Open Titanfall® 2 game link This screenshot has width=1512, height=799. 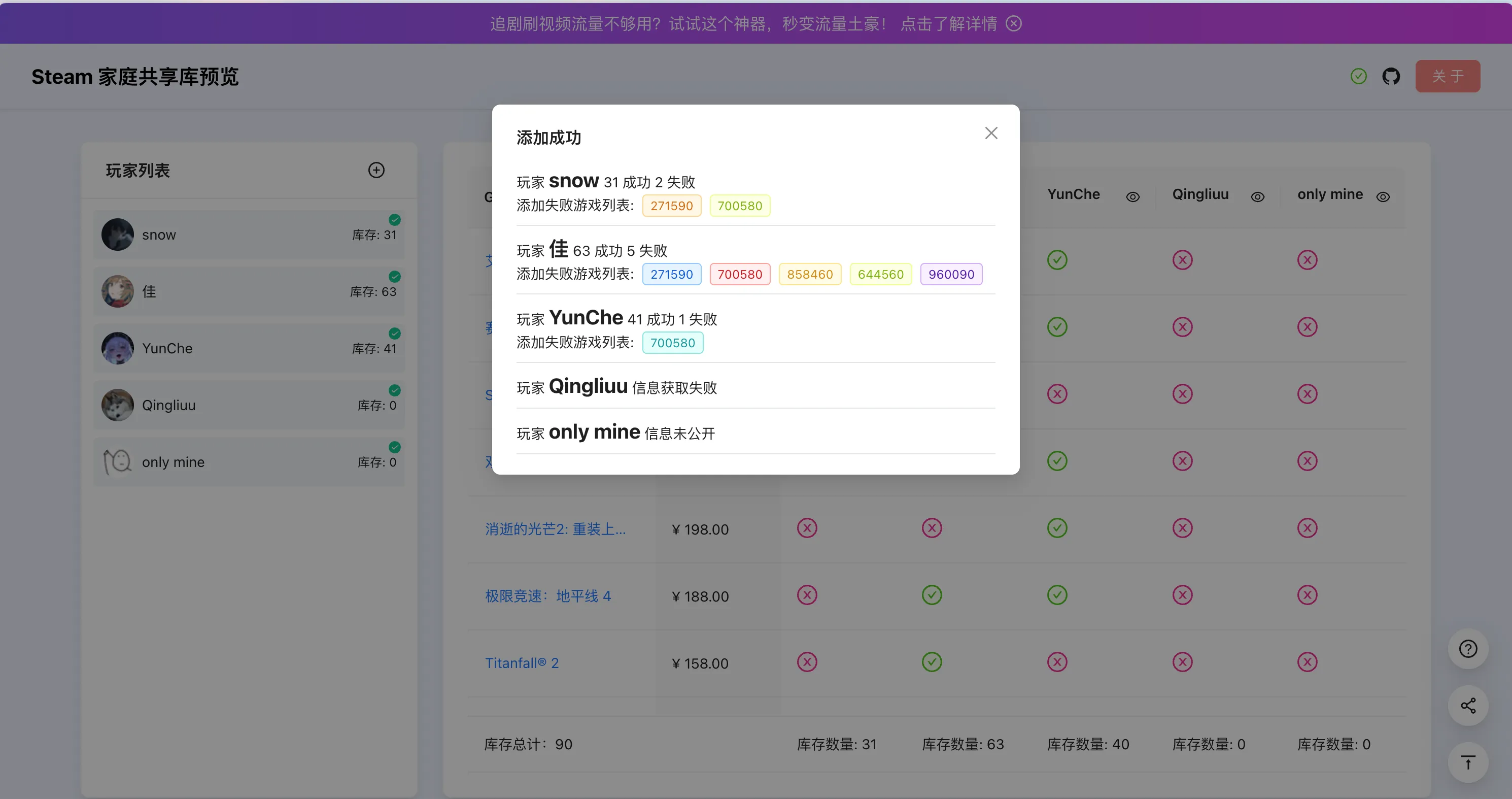coord(521,663)
